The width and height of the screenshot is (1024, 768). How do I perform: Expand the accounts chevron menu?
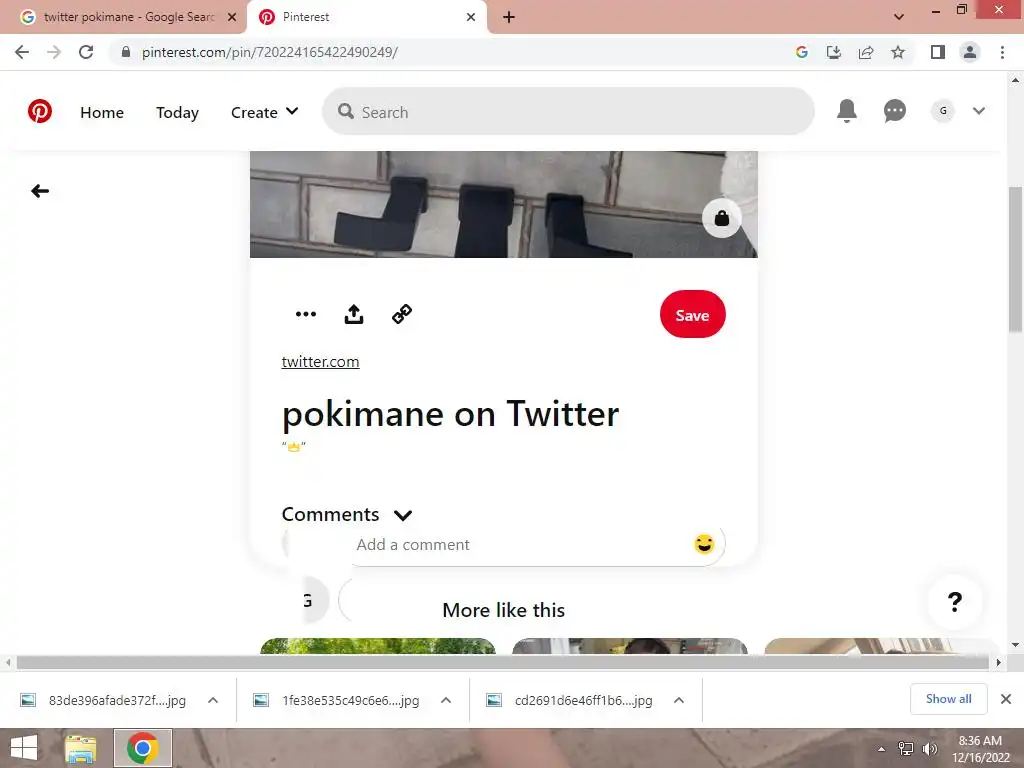pos(978,111)
